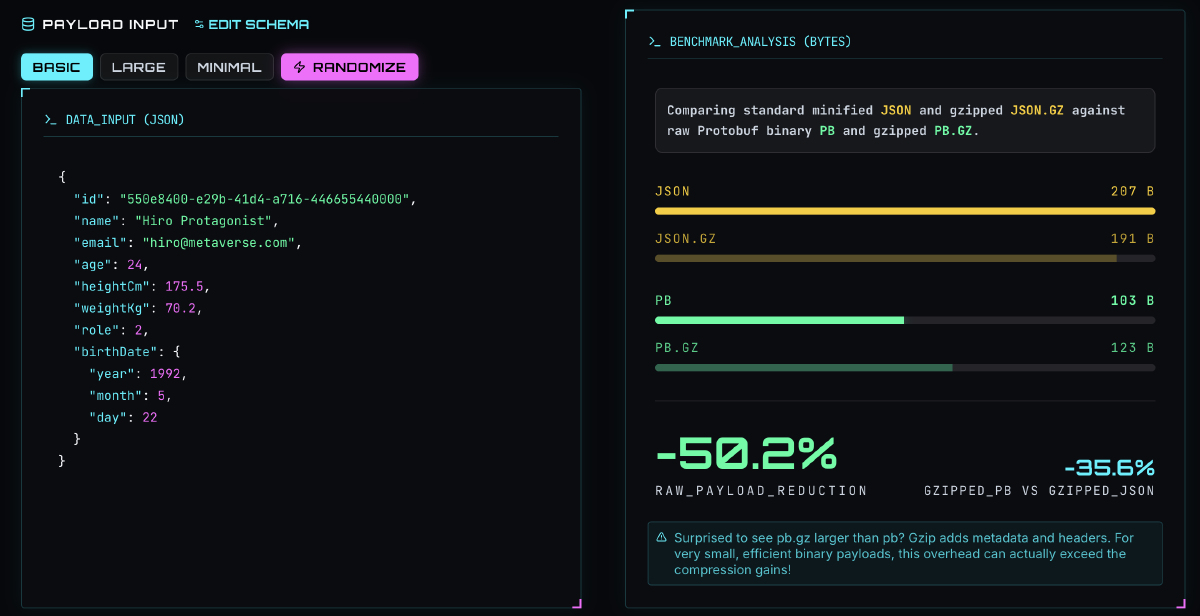Click the green PB size bar
1200x616 pixels.
click(905, 320)
